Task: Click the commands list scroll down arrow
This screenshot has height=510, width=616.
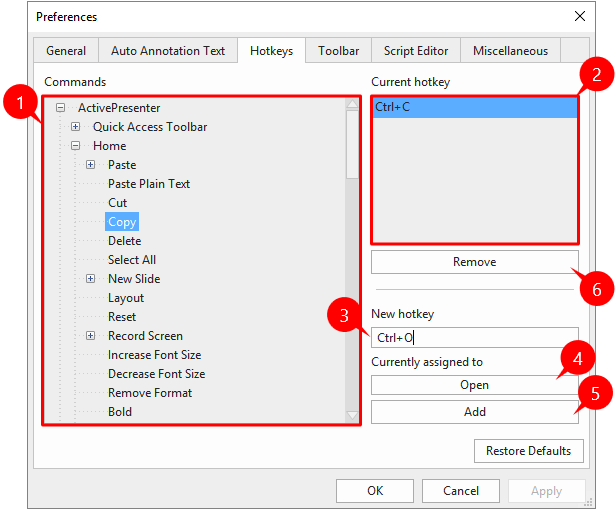Action: pos(352,416)
